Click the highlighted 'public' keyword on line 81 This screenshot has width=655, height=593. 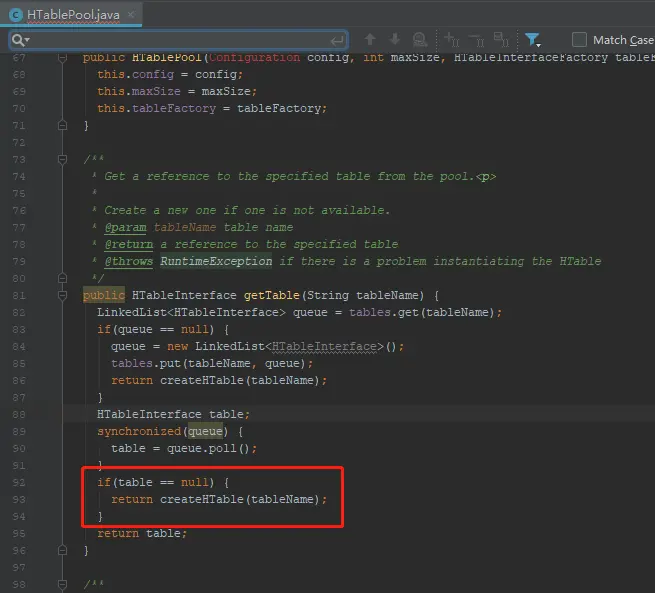[104, 295]
